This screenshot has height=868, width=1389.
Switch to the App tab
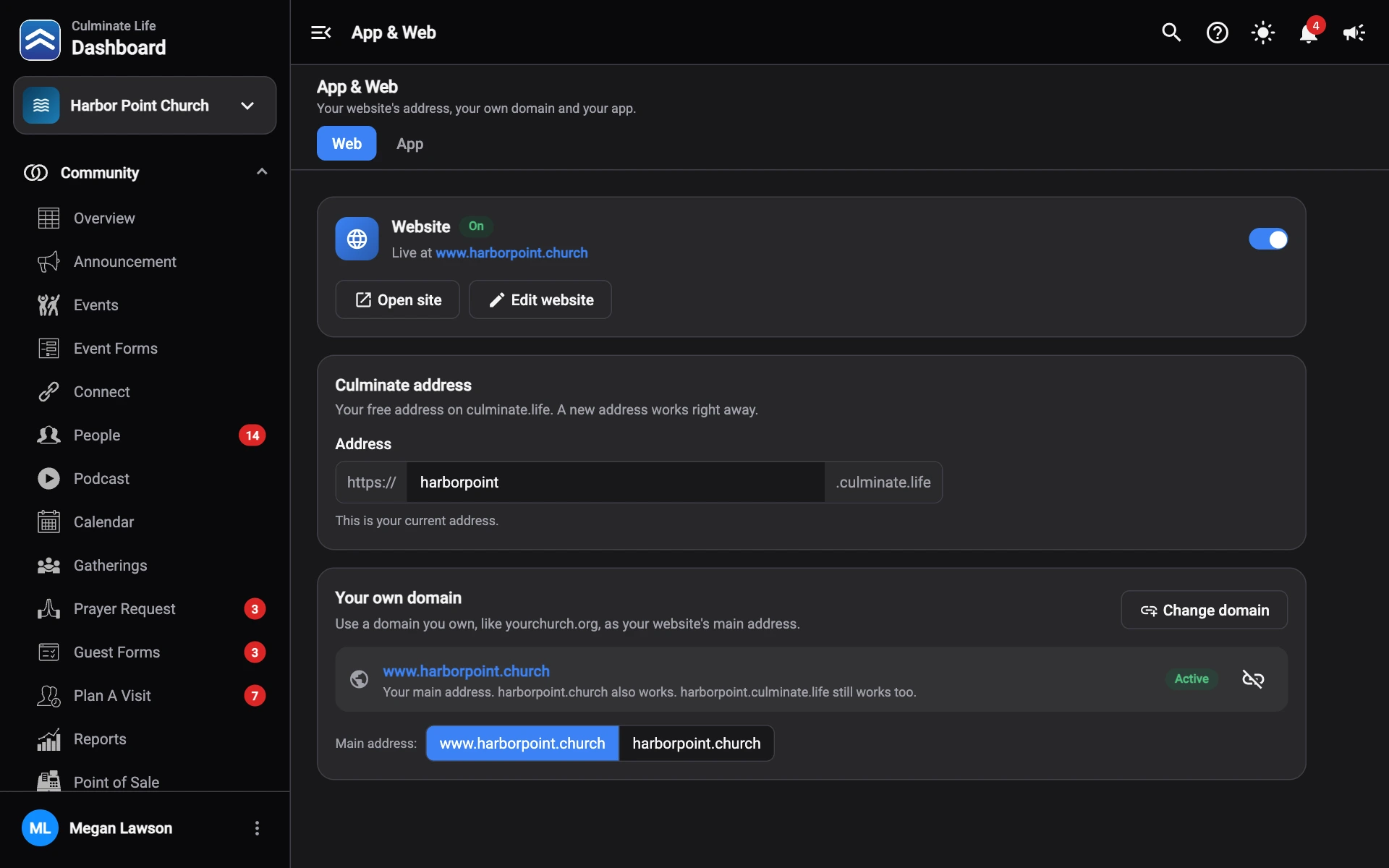409,143
